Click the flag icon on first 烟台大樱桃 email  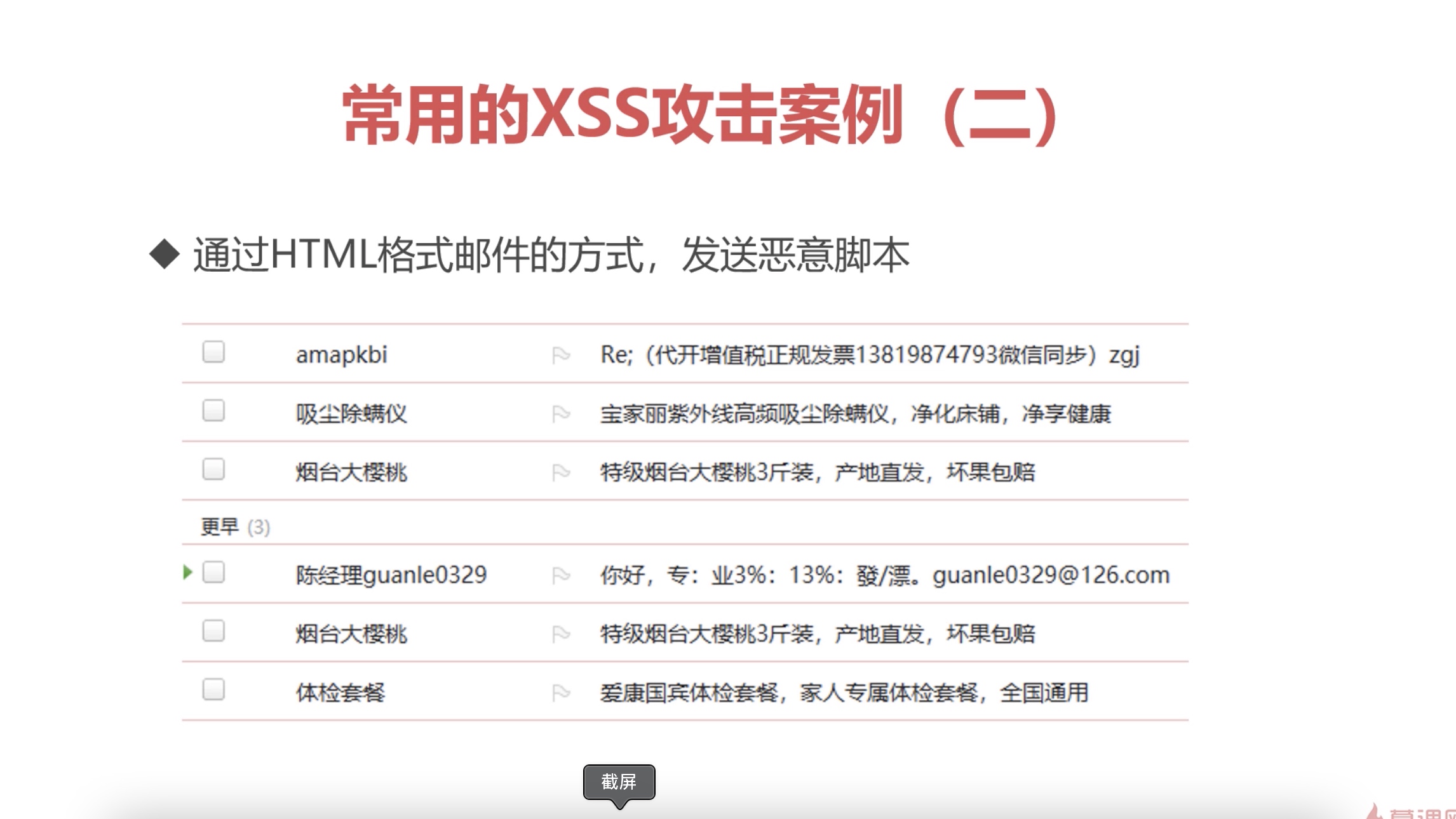pyautogui.click(x=560, y=472)
